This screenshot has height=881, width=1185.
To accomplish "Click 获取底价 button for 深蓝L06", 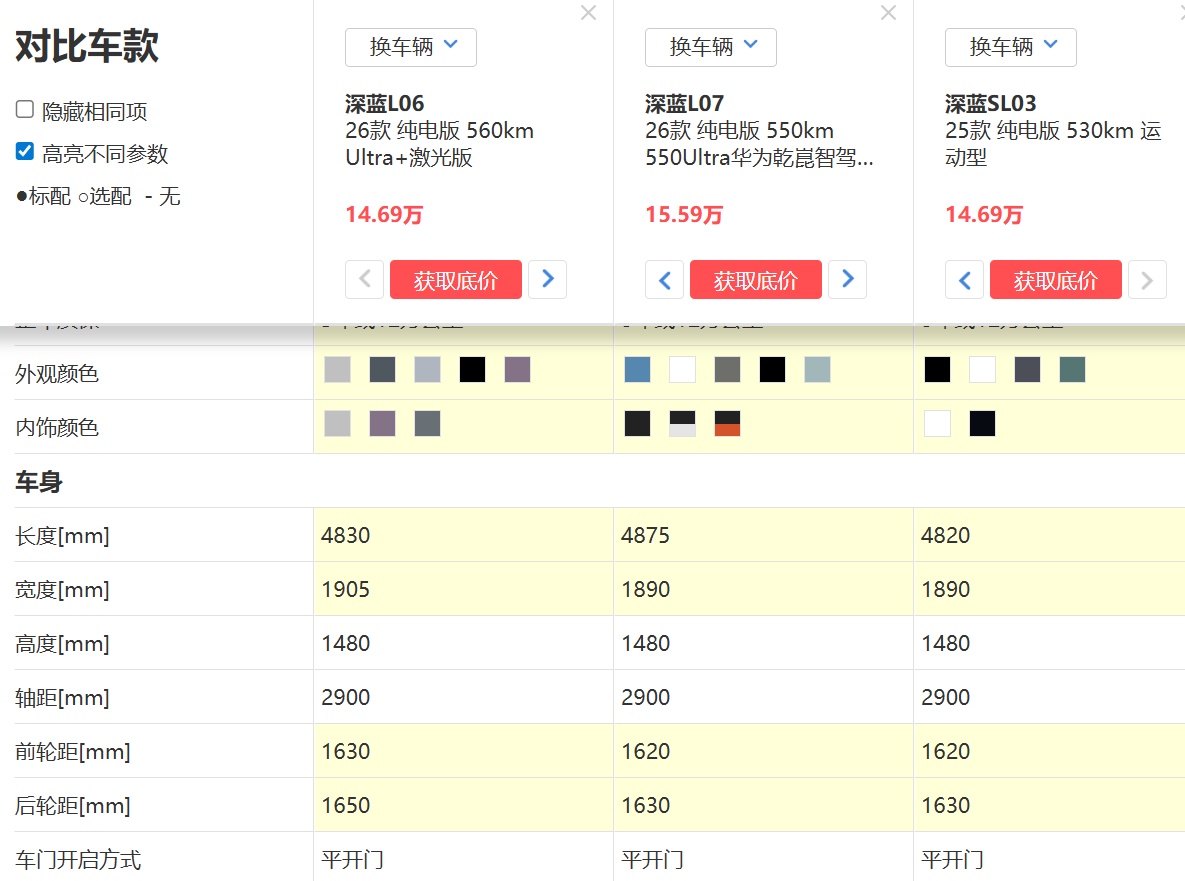I will pos(456,280).
